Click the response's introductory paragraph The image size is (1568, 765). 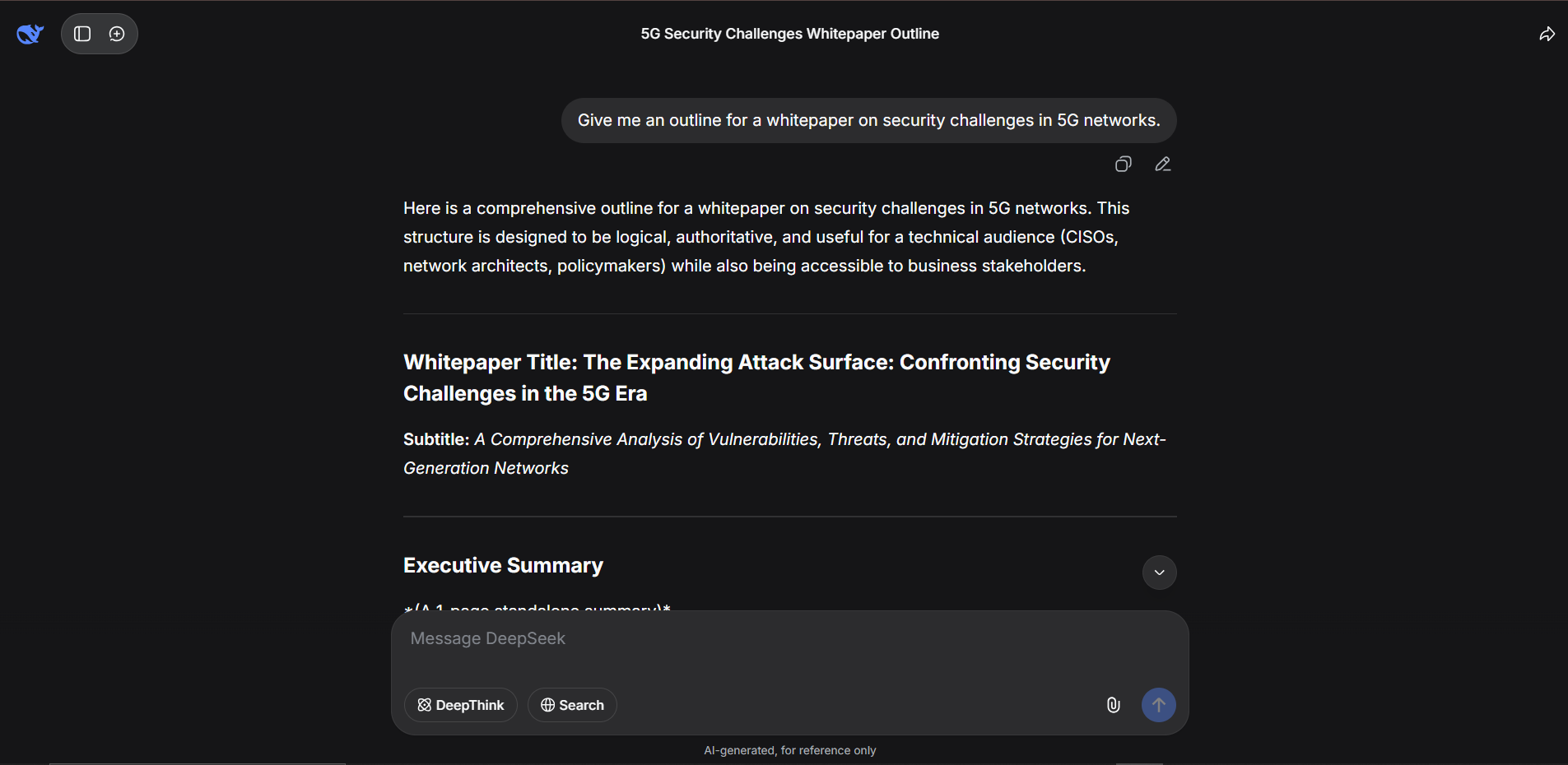tap(765, 237)
